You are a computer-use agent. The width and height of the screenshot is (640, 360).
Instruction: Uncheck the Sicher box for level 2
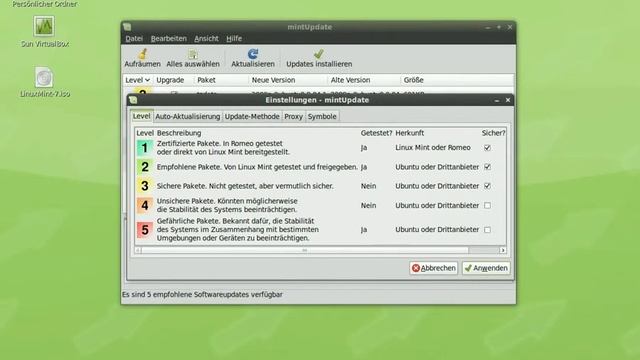click(487, 167)
